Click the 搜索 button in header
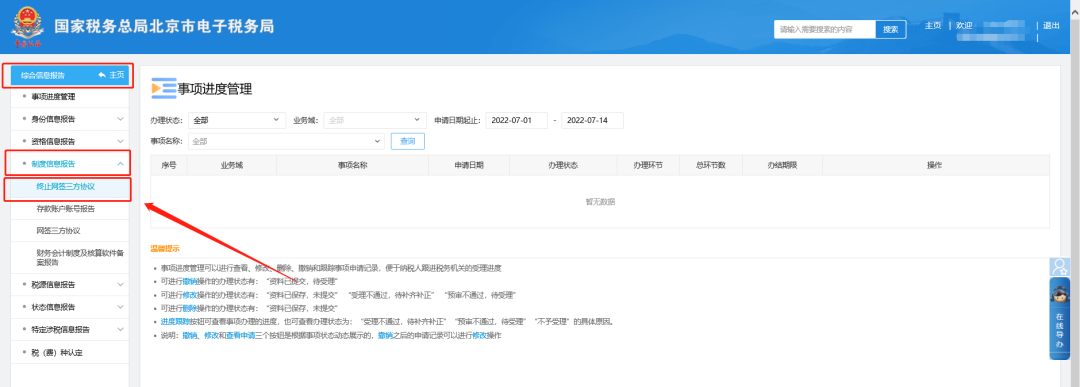Screen dimensions: 1080x387 (x=890, y=29)
